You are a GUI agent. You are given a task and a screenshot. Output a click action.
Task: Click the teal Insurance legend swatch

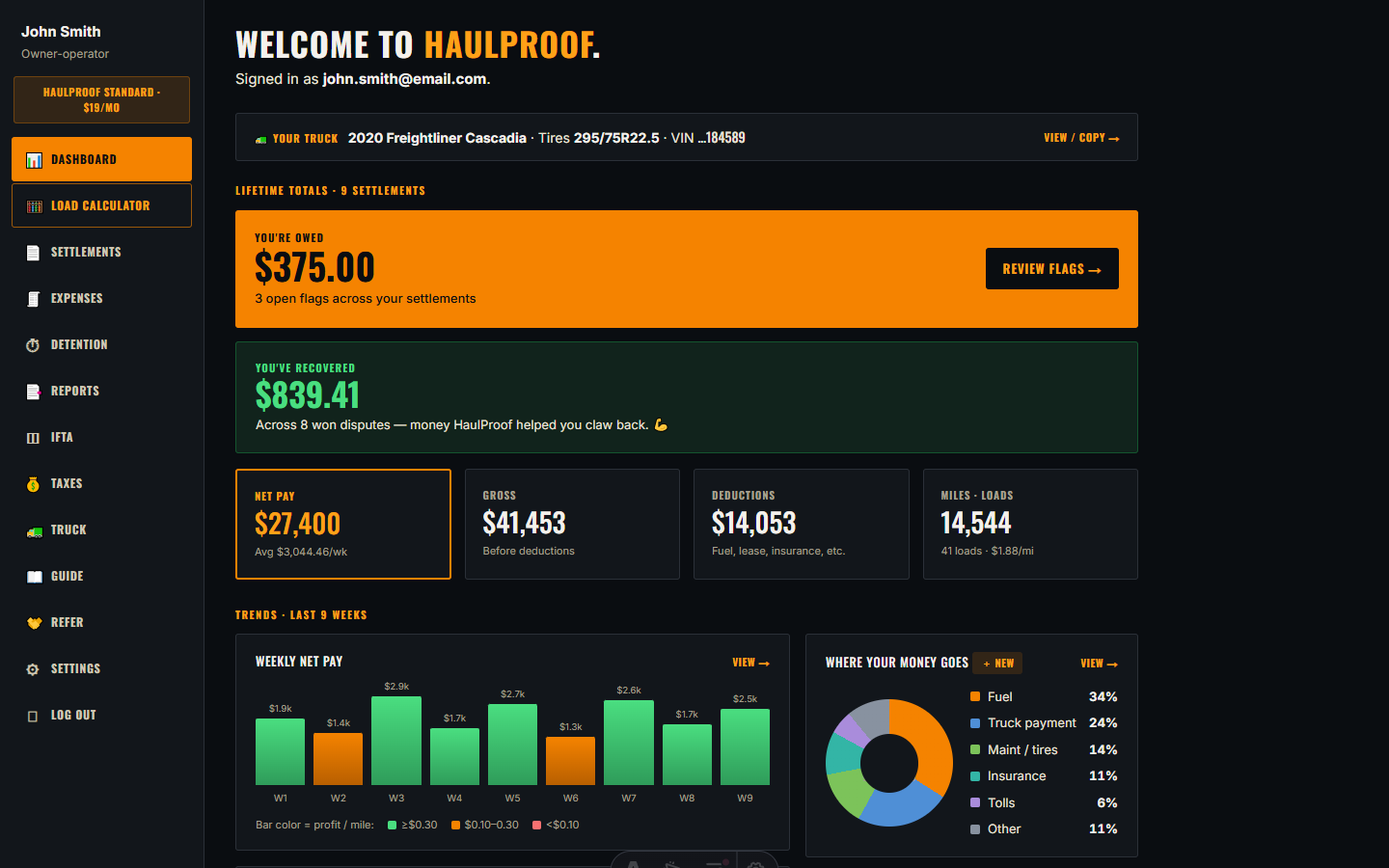point(975,776)
